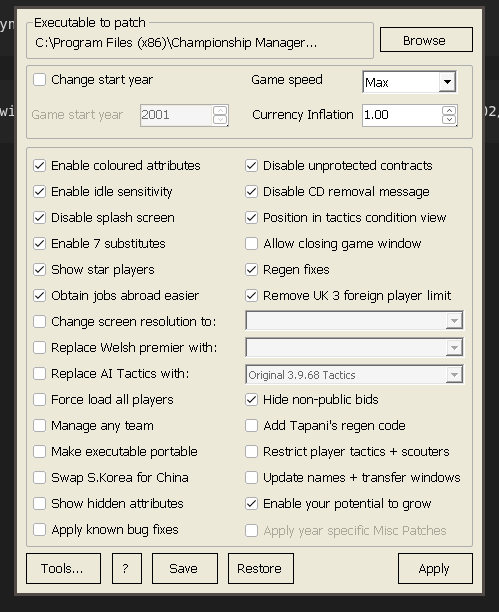Toggle Hide non-public bids
Image resolution: width=499 pixels, height=612 pixels.
point(251,400)
